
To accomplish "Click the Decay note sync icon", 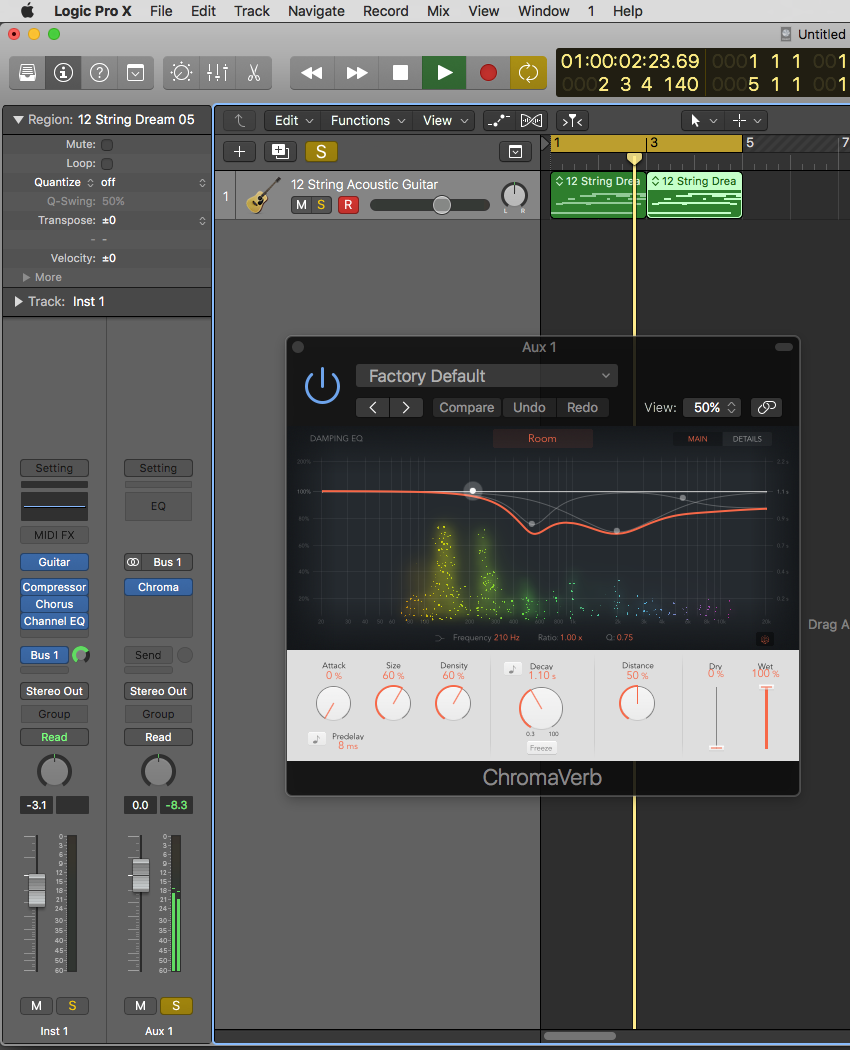I will tap(513, 669).
